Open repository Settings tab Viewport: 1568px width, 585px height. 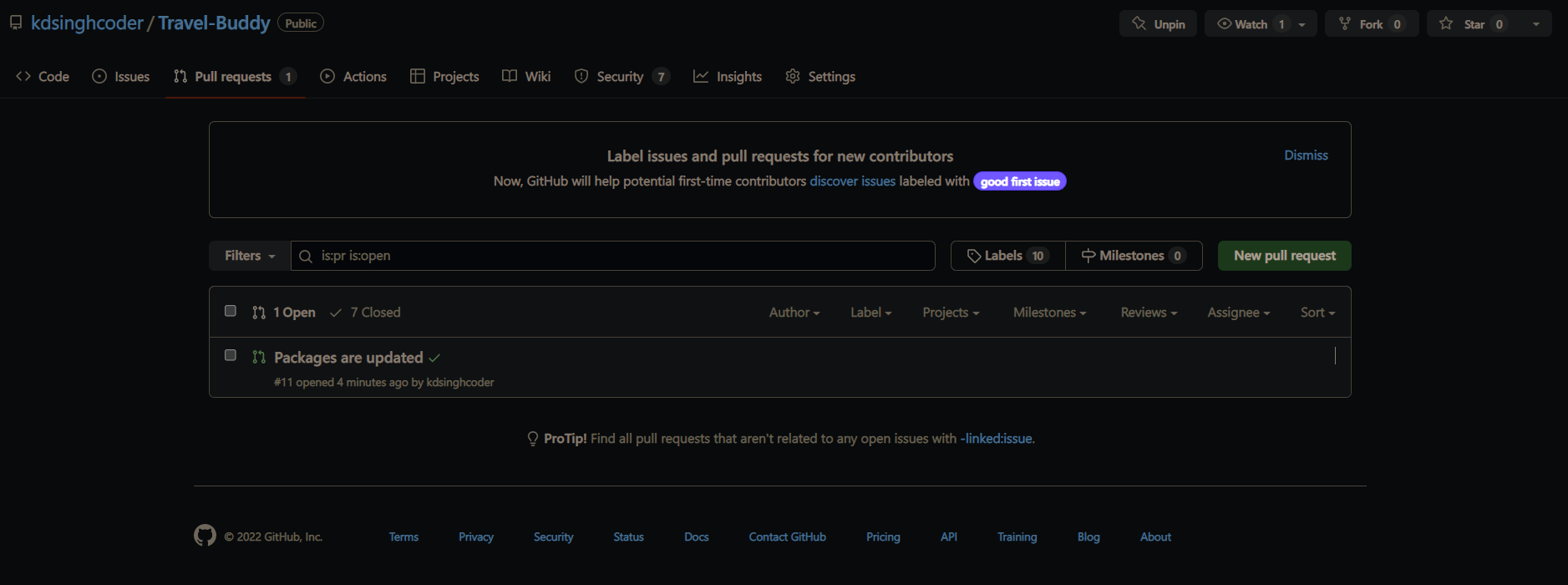(820, 76)
